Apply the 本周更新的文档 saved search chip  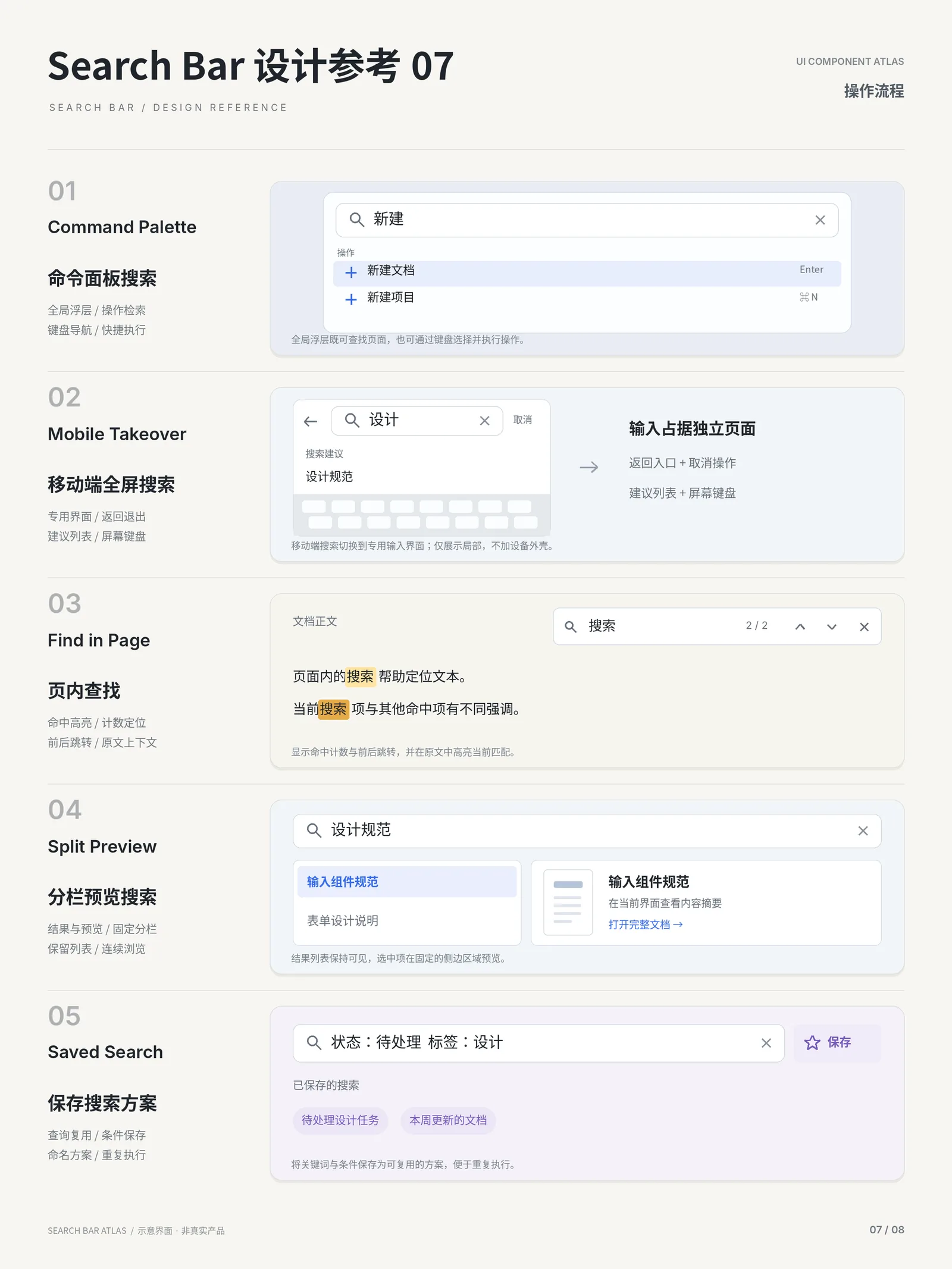point(448,1120)
